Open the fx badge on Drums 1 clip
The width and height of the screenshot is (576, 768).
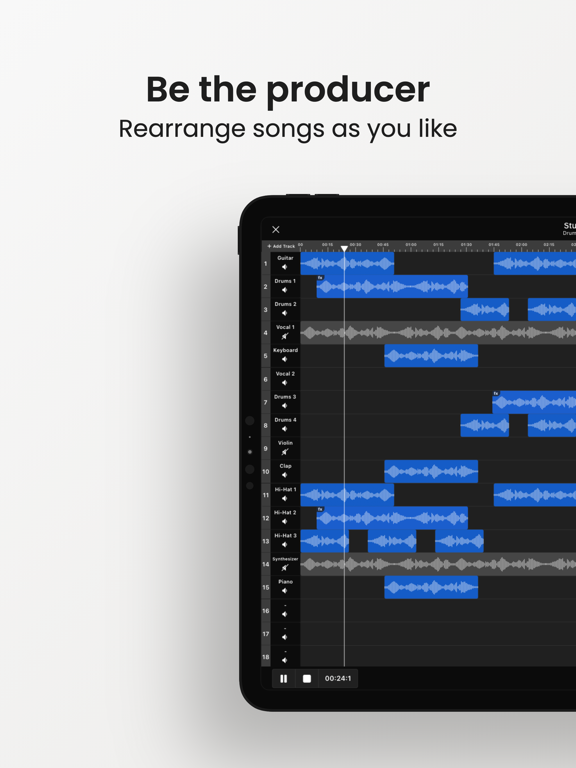coord(320,278)
